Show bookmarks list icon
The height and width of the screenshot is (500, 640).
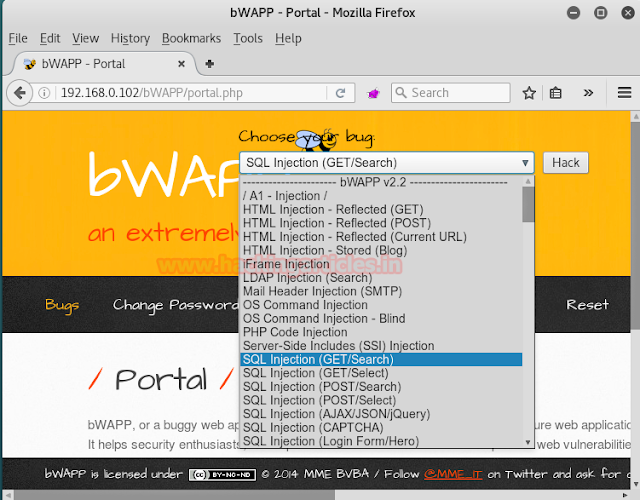(555, 93)
